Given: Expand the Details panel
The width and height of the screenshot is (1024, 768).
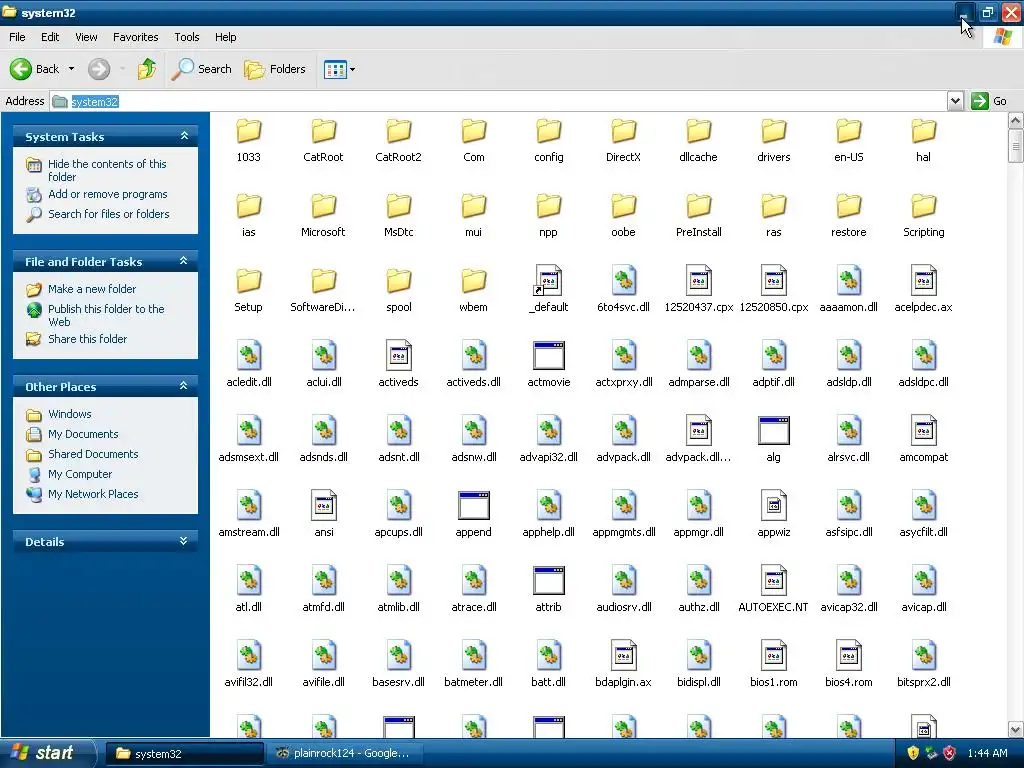Looking at the screenshot, I should tap(184, 541).
